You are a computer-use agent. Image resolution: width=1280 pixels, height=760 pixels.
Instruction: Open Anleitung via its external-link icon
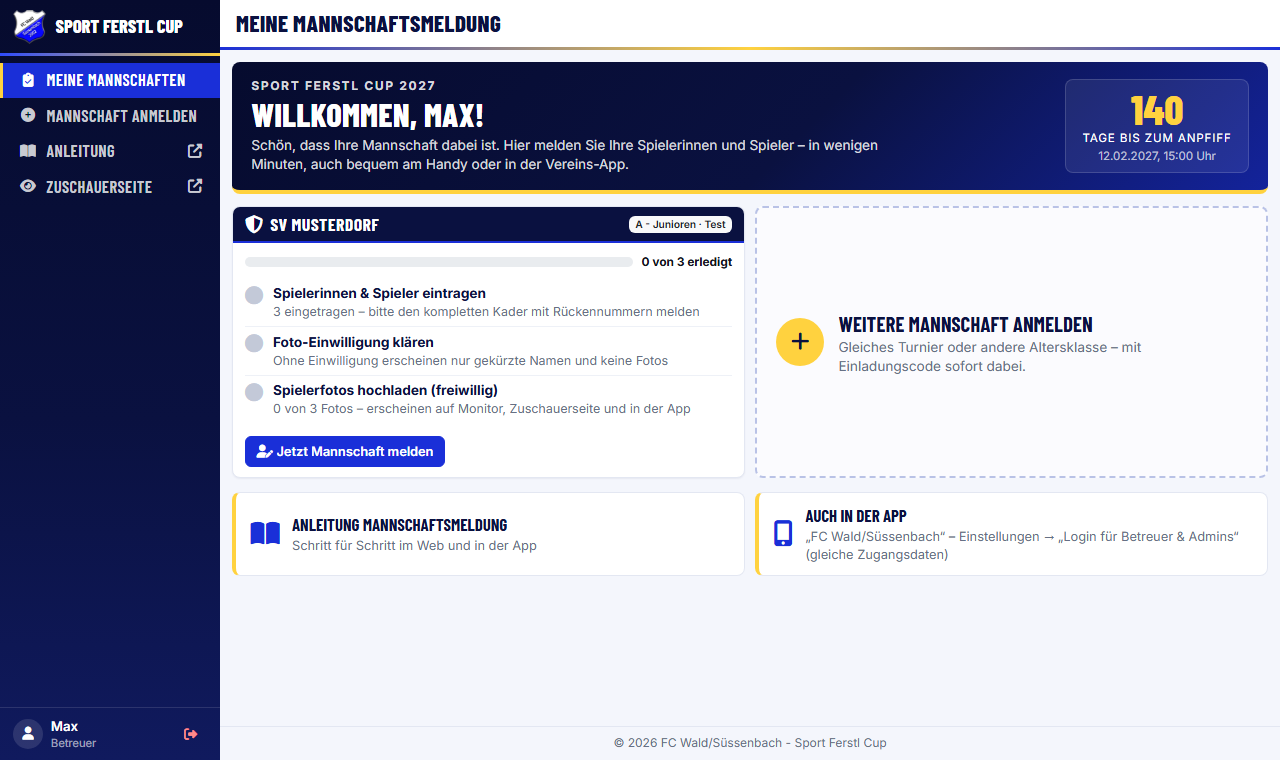[x=195, y=151]
